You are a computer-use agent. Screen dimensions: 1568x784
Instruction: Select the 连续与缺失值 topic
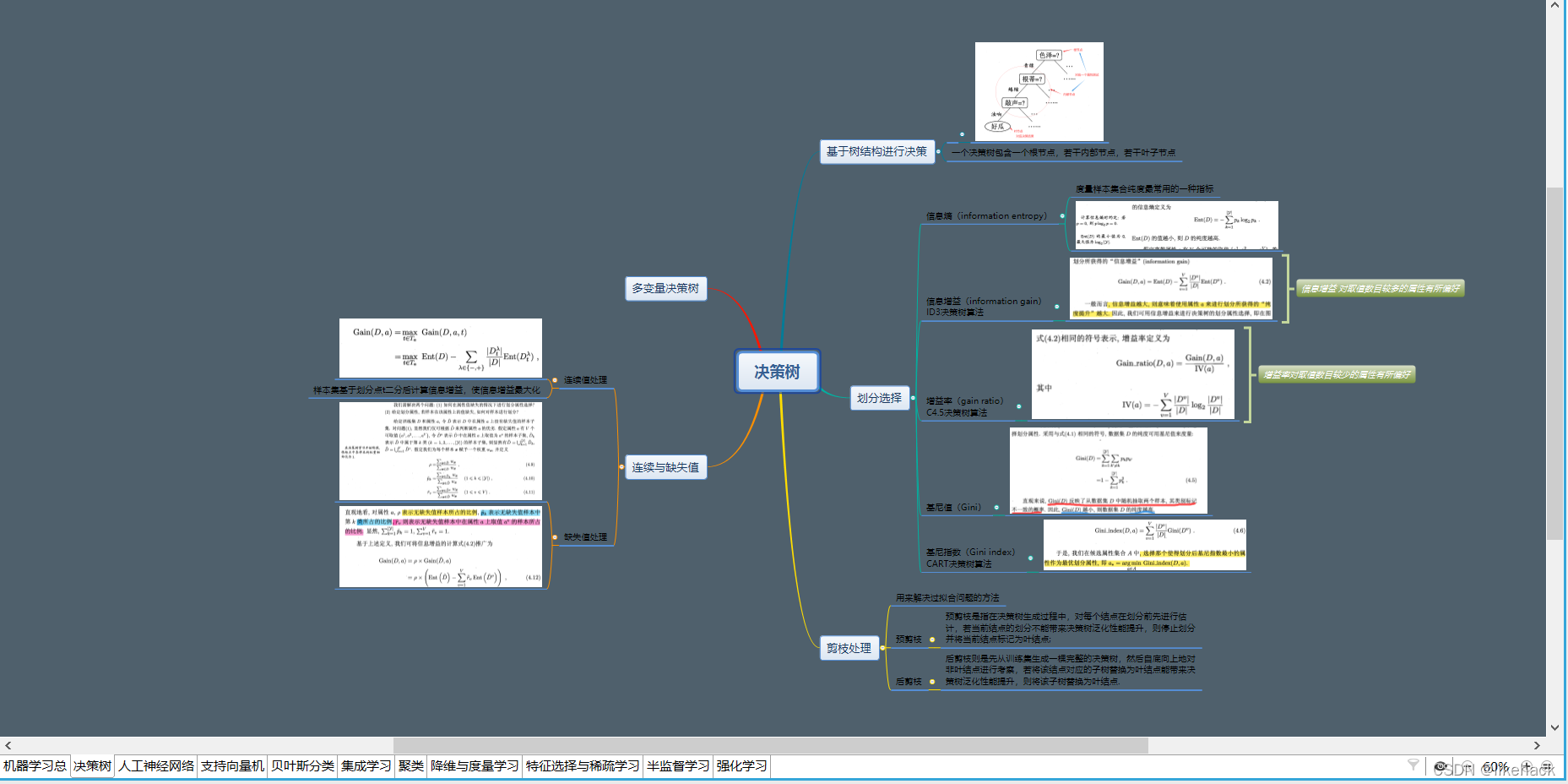tap(665, 467)
